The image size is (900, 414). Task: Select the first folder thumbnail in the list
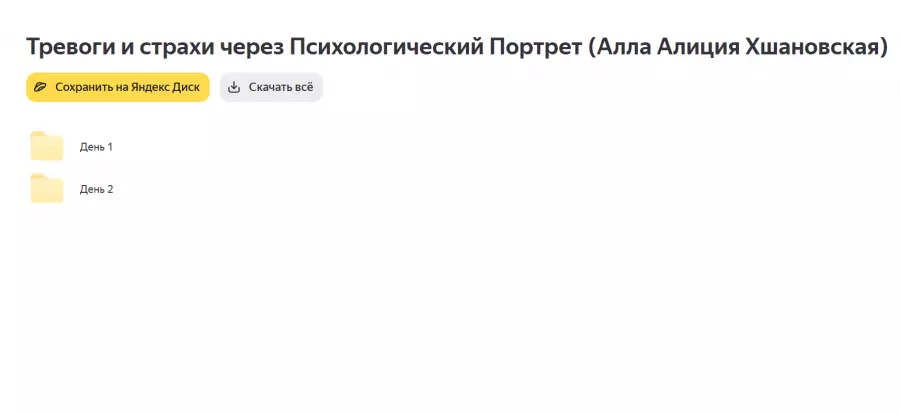47,146
